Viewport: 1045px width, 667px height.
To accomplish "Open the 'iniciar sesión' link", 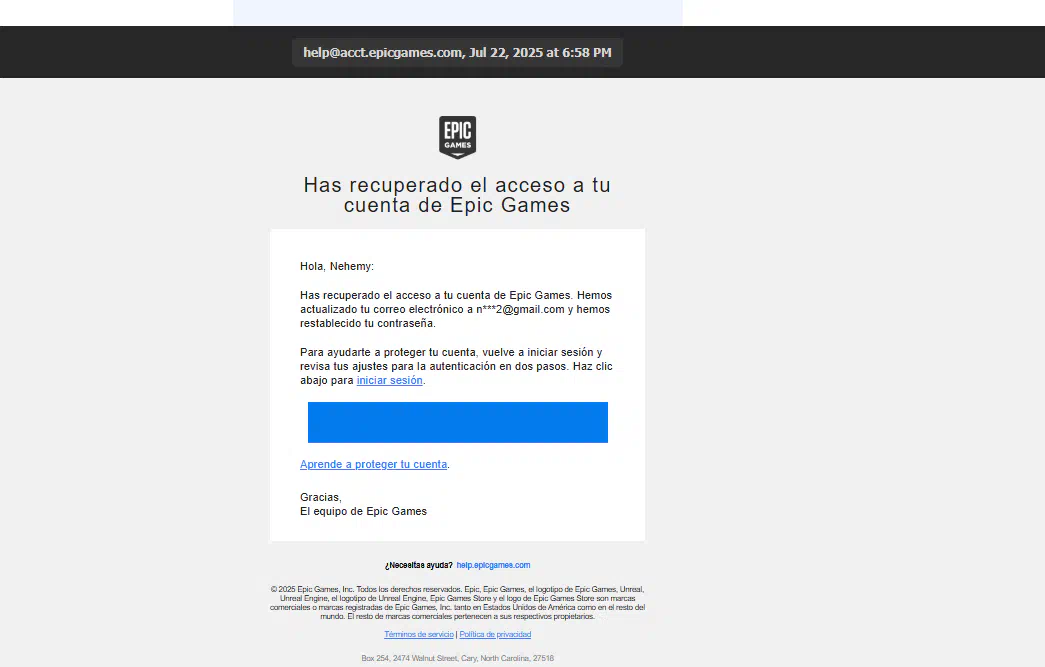I will coord(389,380).
